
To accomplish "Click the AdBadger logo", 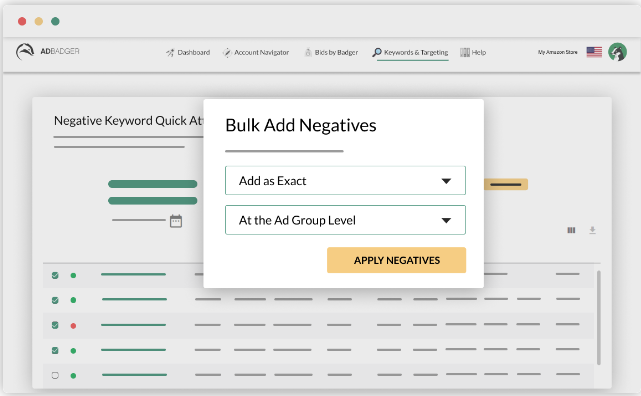I will (x=47, y=51).
